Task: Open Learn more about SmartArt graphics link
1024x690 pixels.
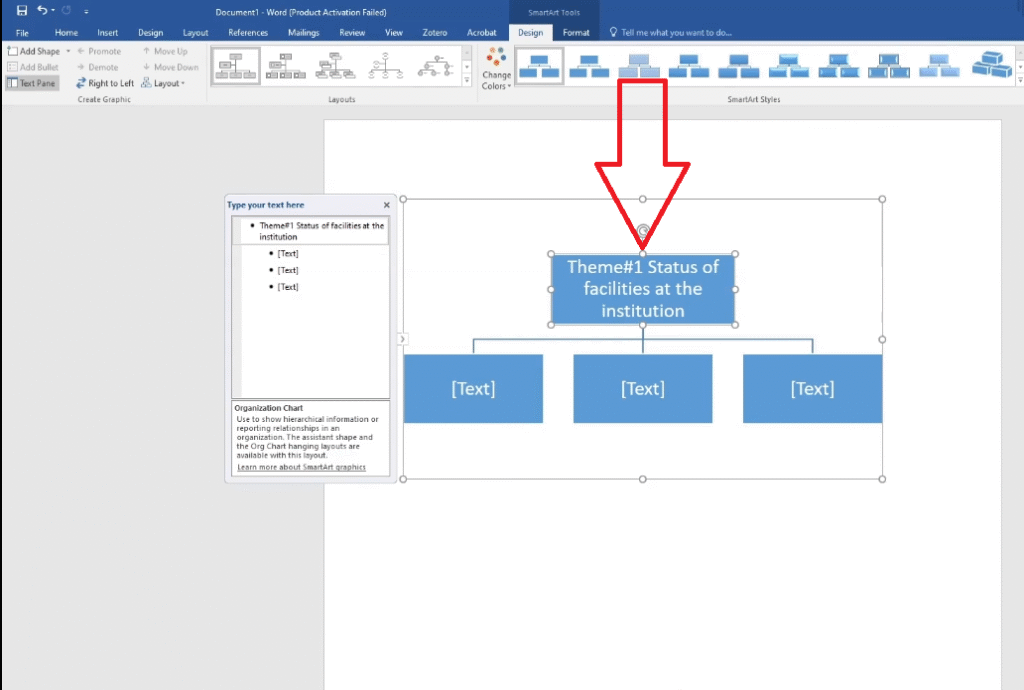Action: (301, 467)
